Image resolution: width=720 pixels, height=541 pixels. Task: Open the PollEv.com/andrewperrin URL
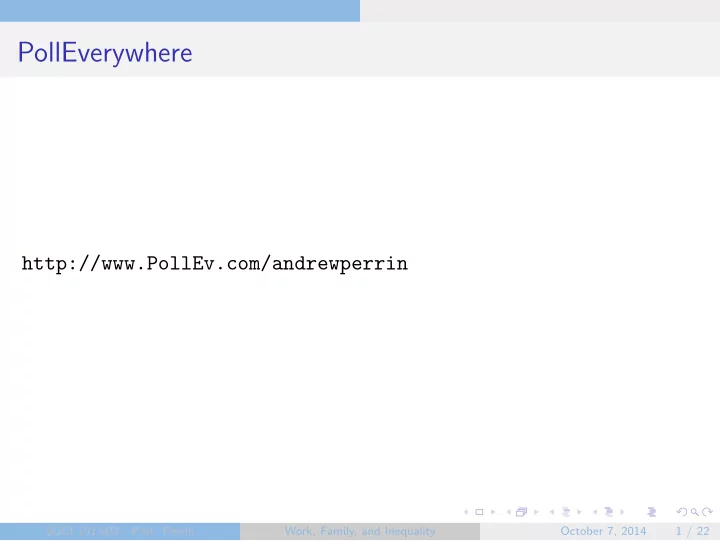pos(214,264)
